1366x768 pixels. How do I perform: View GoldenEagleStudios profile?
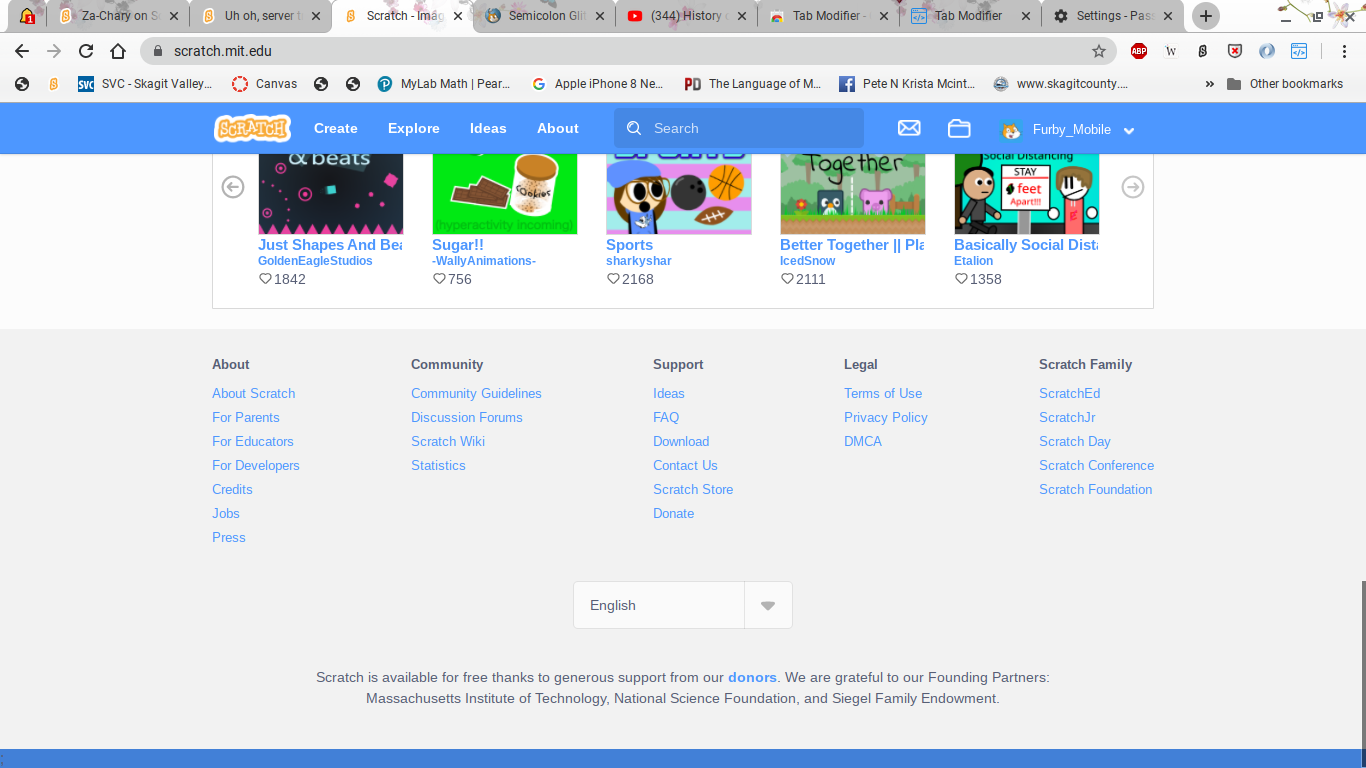315,261
